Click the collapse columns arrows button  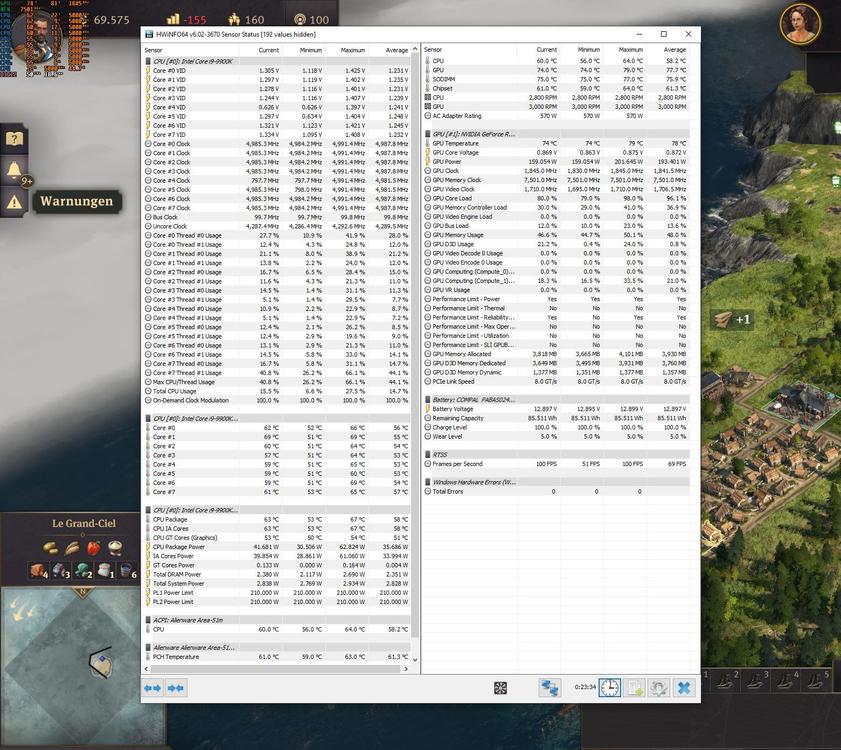click(x=176, y=688)
